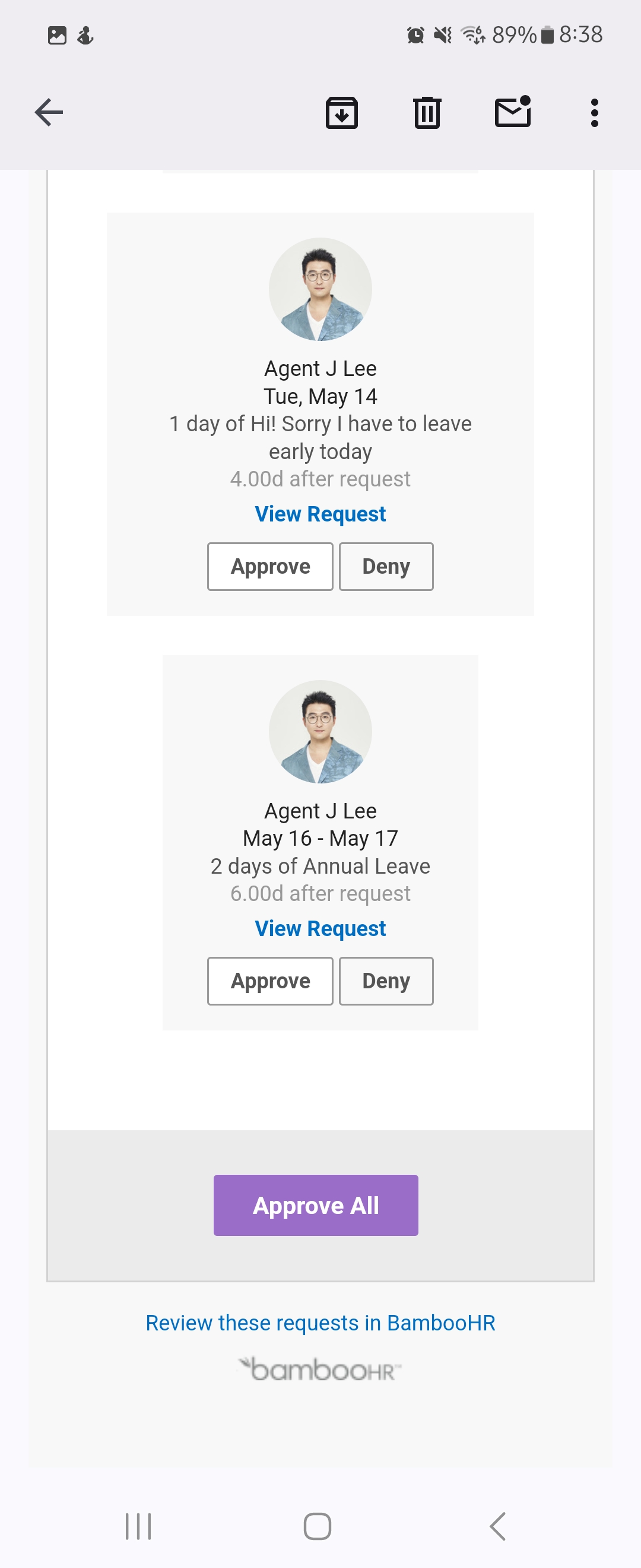Archive this email

click(342, 113)
